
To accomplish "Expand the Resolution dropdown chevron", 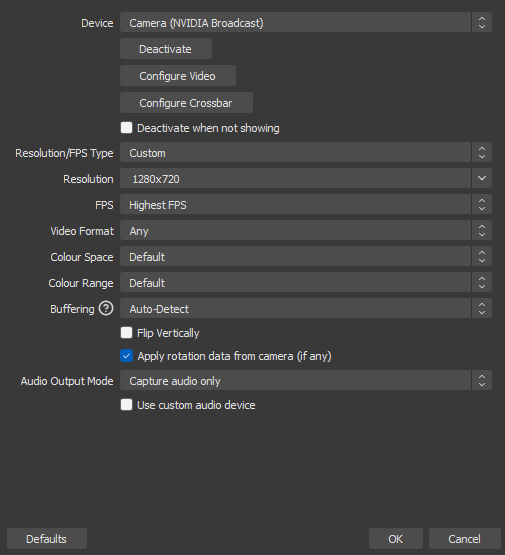I will click(x=482, y=178).
